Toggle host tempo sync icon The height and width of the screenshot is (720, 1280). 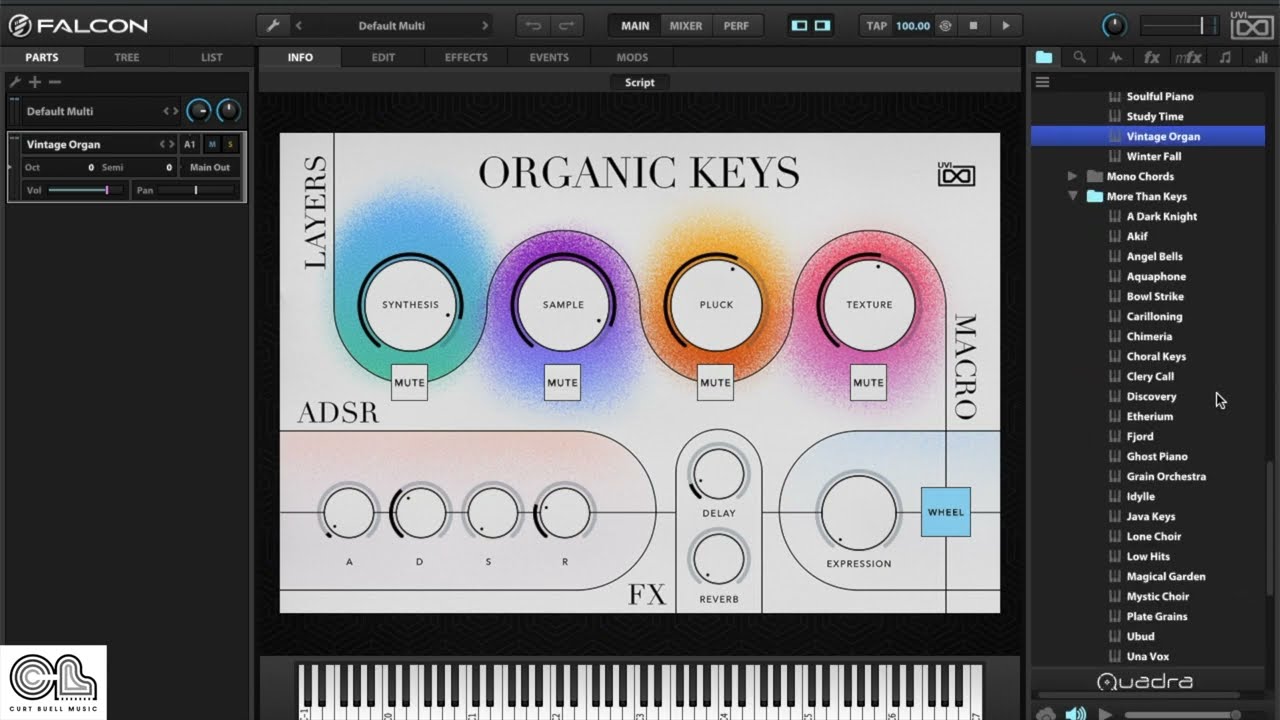945,26
